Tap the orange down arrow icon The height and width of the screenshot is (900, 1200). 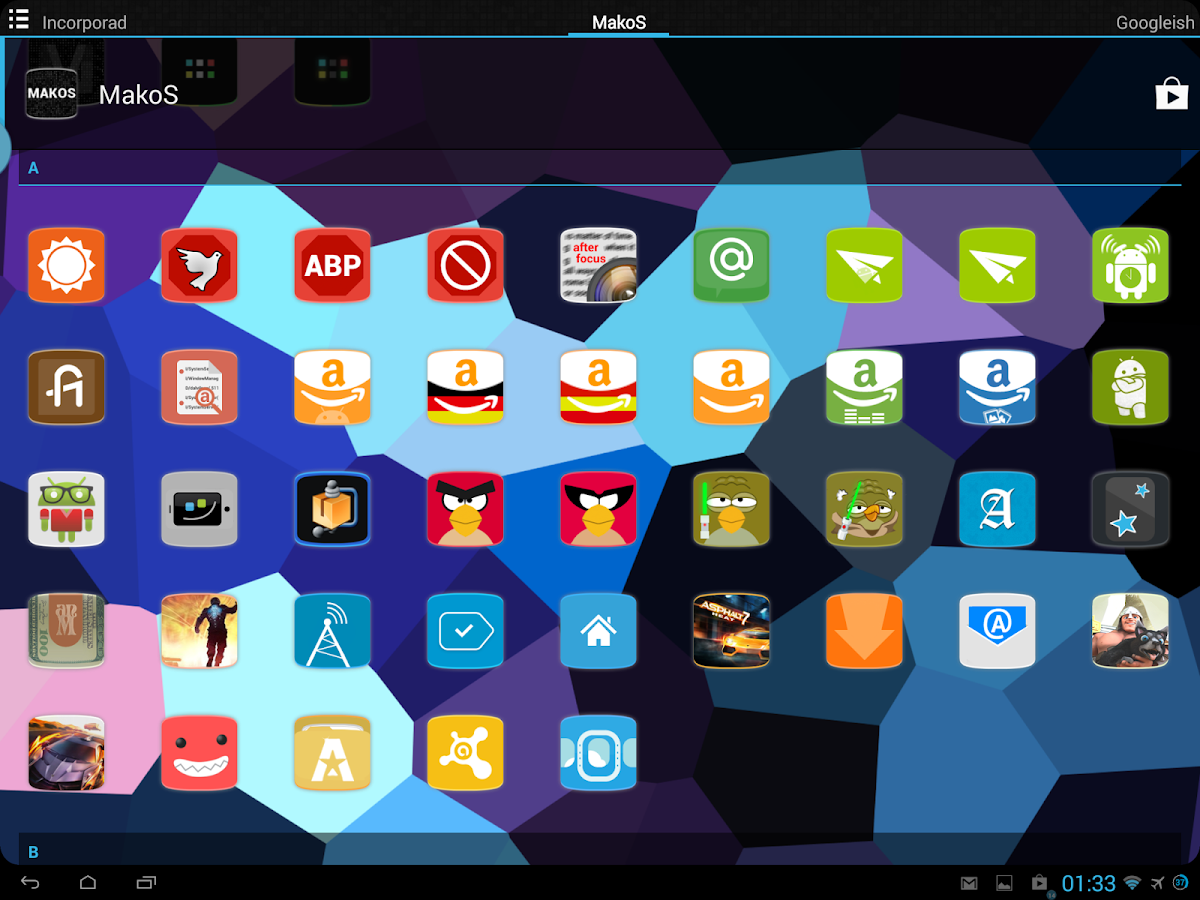(864, 631)
